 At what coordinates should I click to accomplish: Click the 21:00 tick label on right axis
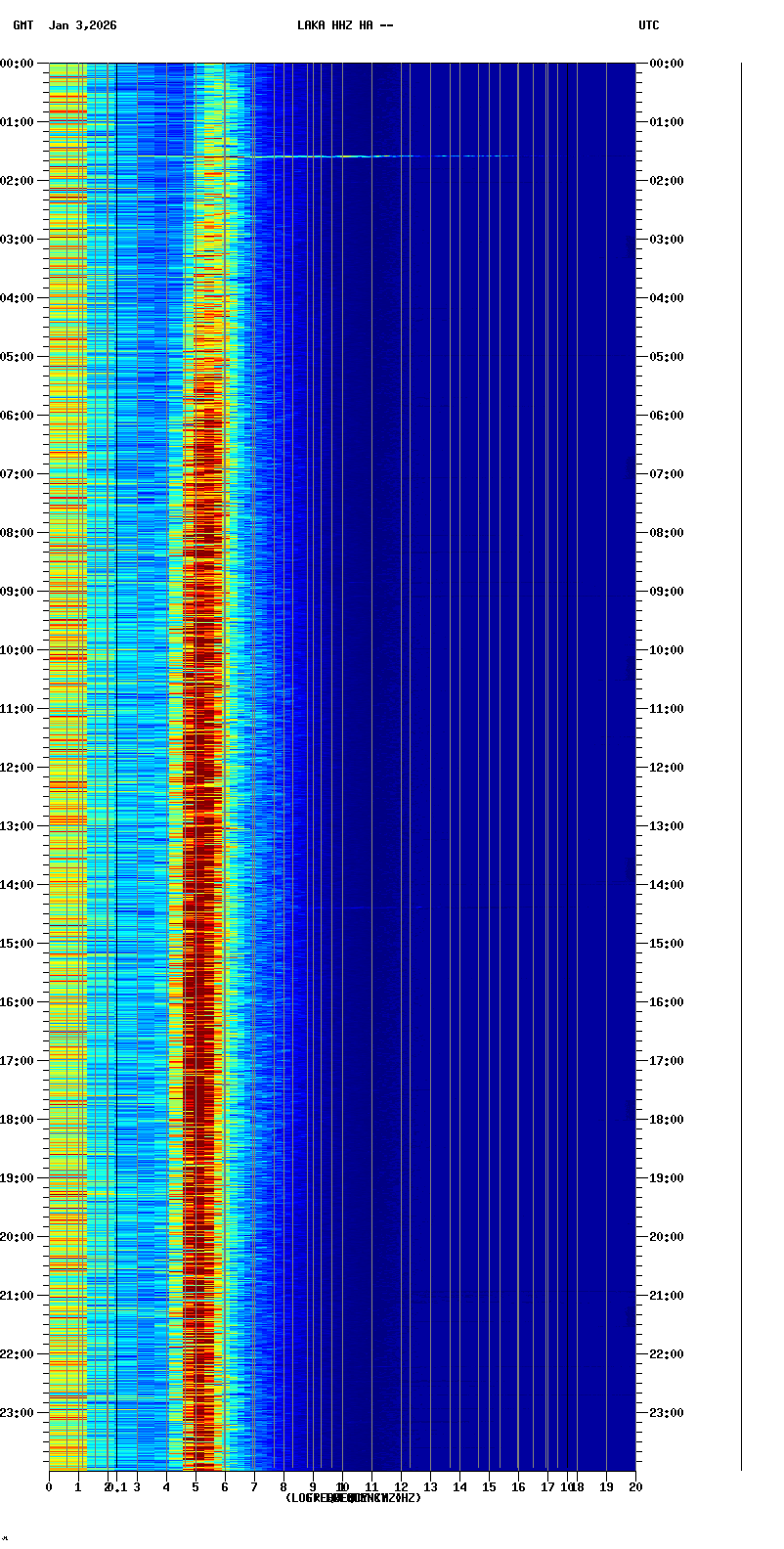667,1296
